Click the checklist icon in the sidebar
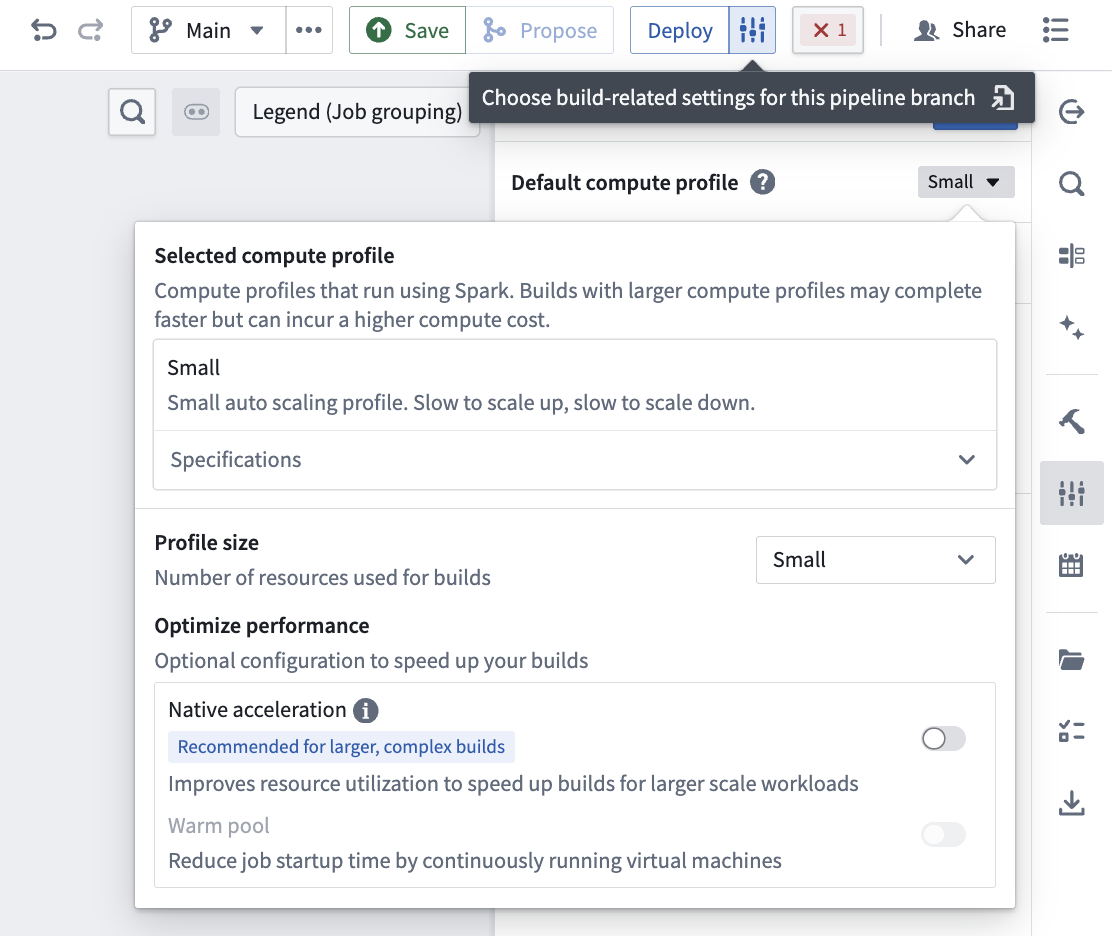Viewport: 1112px width, 936px height. coord(1071,731)
